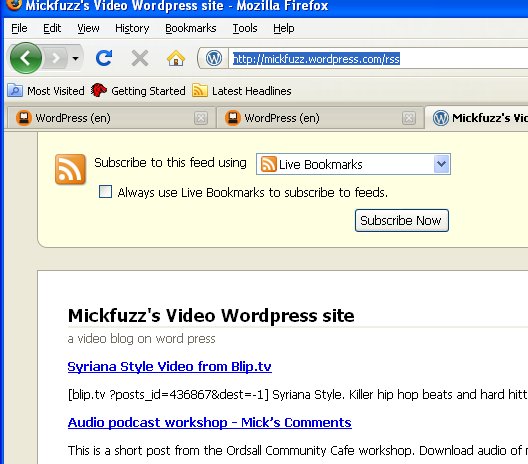Close the first WordPress (en) tab

click(201, 118)
